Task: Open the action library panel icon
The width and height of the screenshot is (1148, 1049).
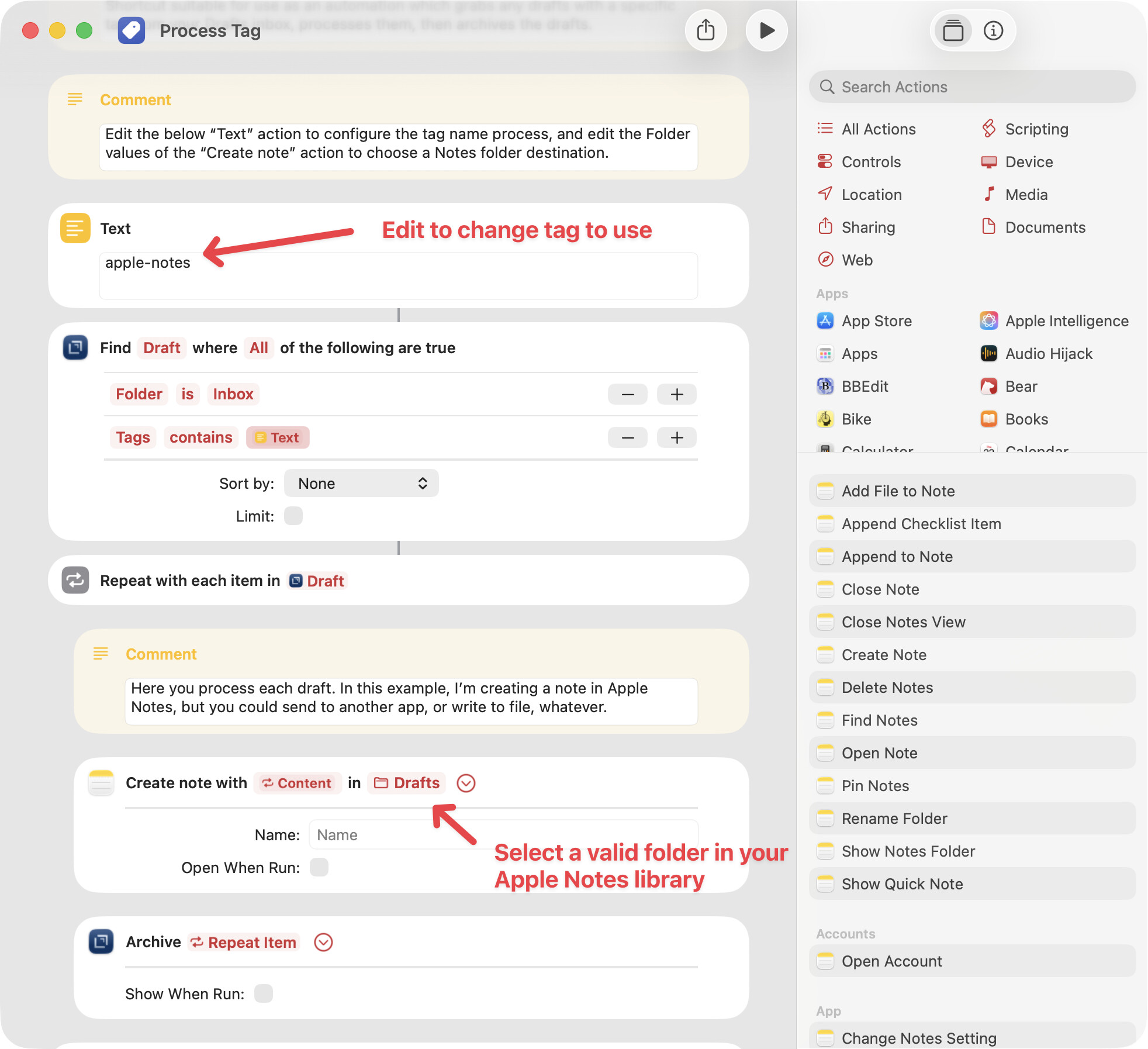Action: coord(953,30)
